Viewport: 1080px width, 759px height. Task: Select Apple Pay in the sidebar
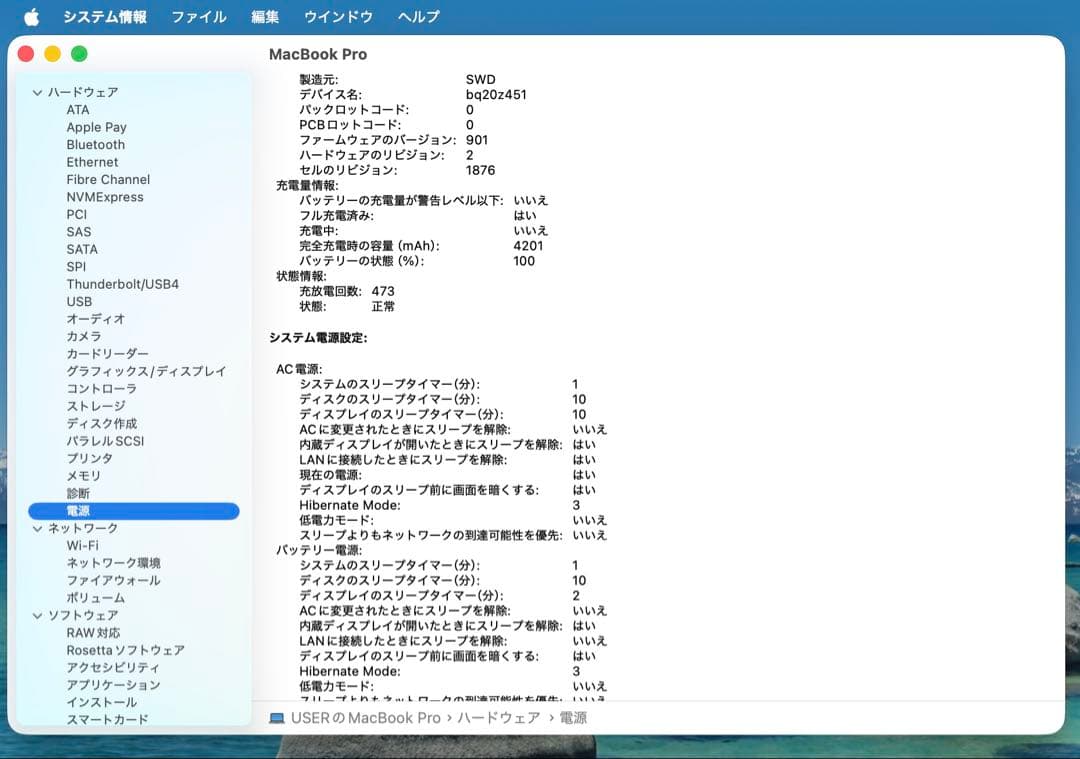pyautogui.click(x=96, y=127)
